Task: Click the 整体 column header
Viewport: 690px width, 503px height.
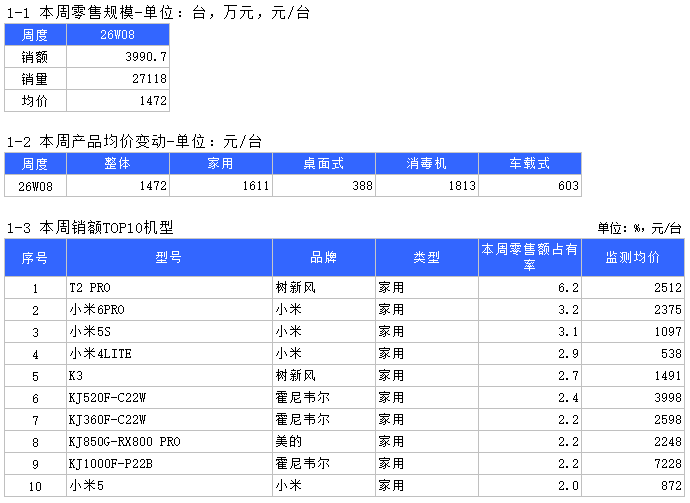Action: tap(117, 163)
